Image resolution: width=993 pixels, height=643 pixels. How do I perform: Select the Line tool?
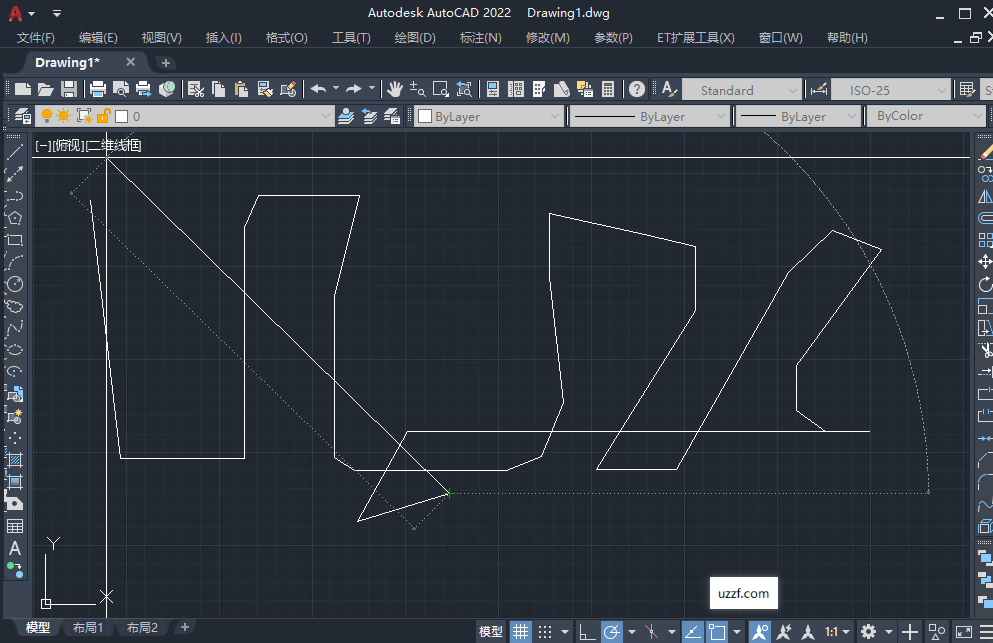(x=13, y=153)
